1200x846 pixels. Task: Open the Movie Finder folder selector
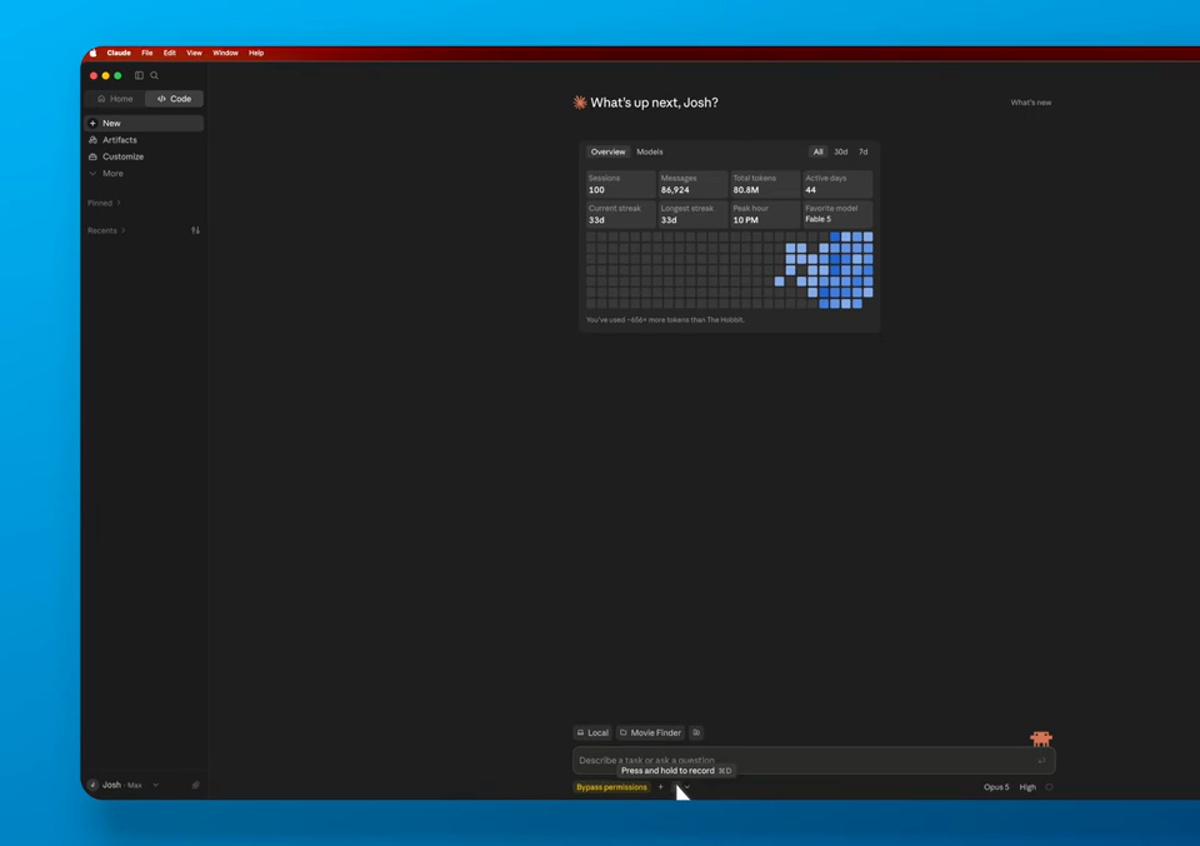[x=651, y=733]
